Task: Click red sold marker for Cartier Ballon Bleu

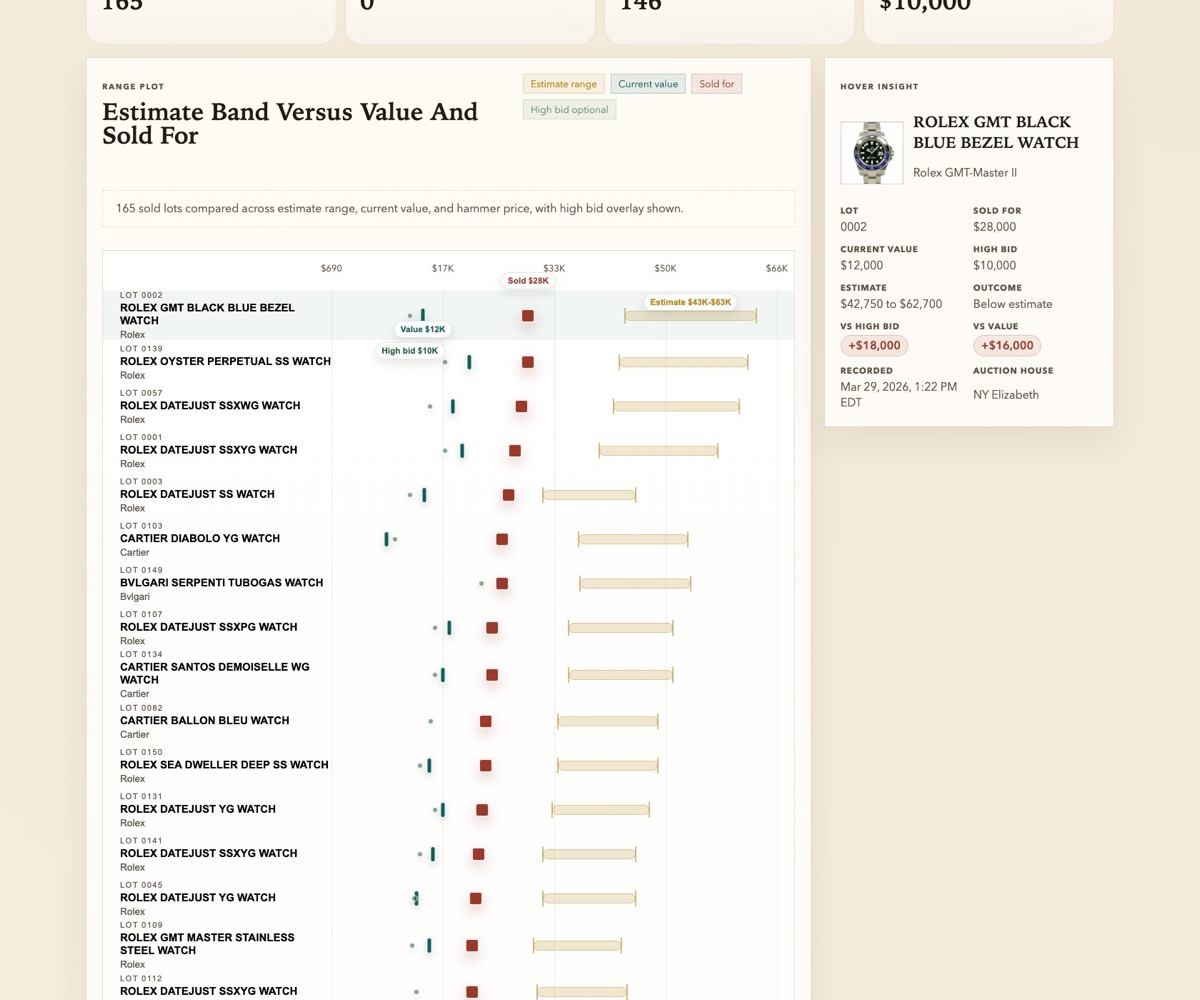Action: [485, 721]
